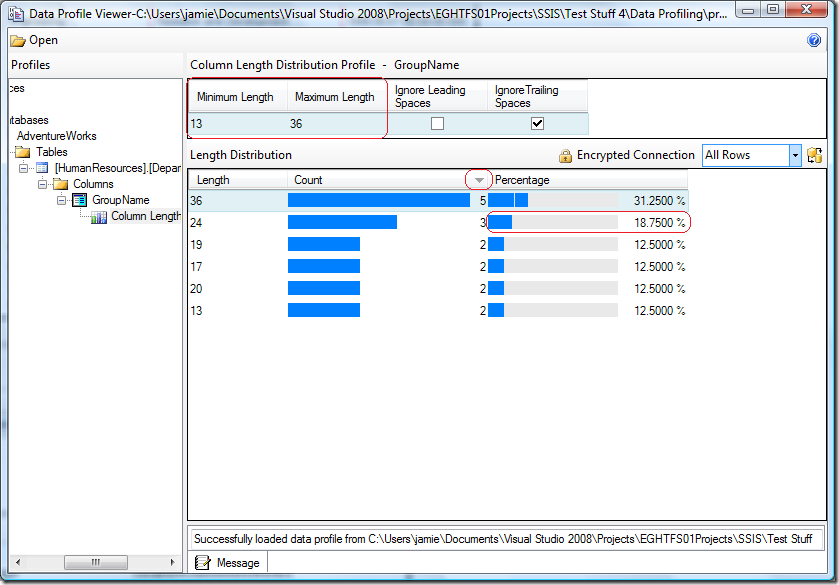Click the Column Length chart icon in tree
This screenshot has height=585, width=839.
pyautogui.click(x=99, y=216)
